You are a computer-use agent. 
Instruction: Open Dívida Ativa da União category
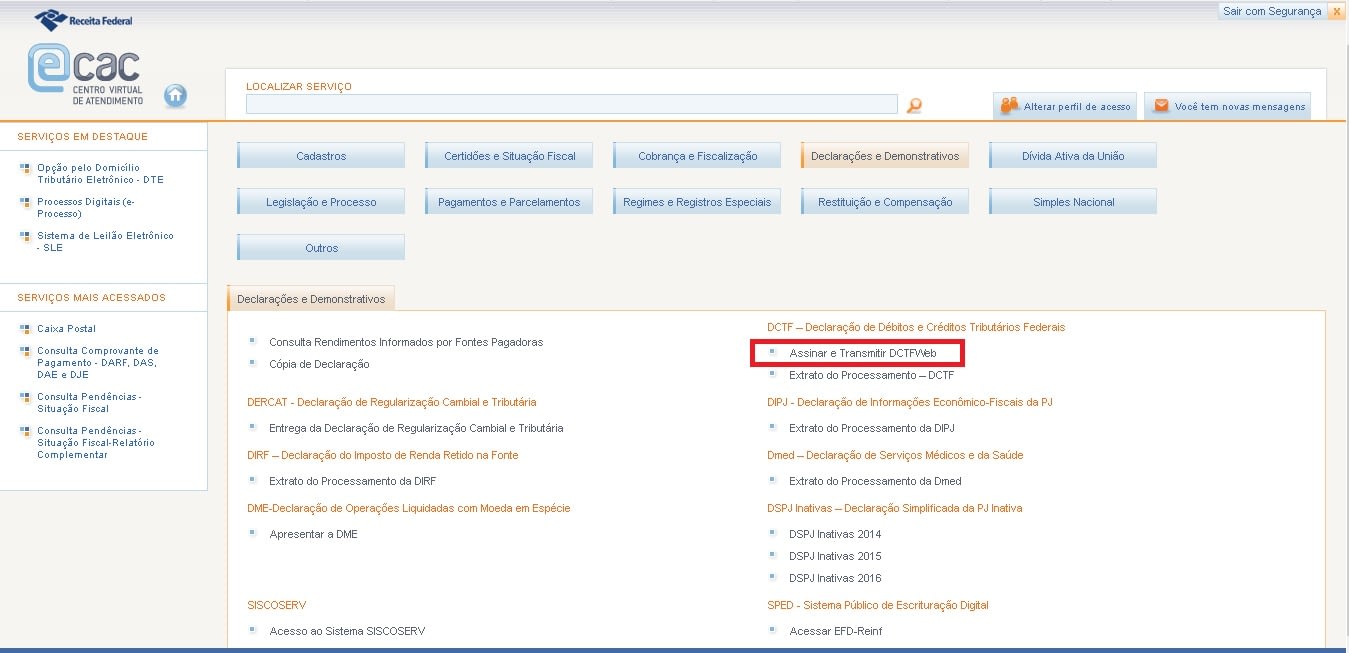tap(1073, 156)
